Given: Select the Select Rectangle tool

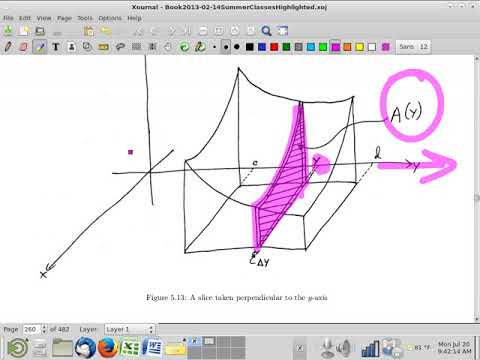Looking at the screenshot, I should pyautogui.click(x=136, y=47).
